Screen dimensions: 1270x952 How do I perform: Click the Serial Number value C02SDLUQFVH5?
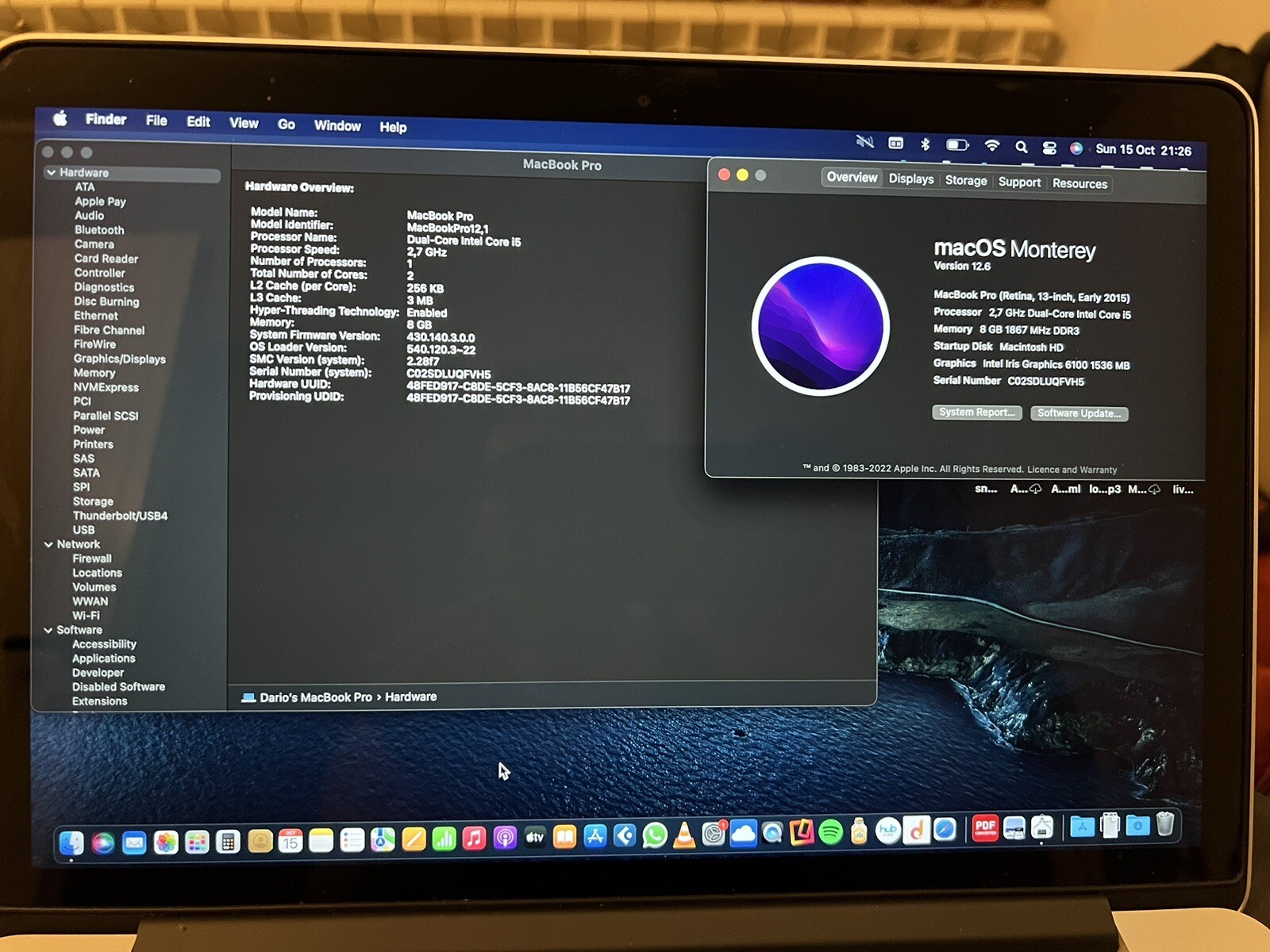point(1045,382)
